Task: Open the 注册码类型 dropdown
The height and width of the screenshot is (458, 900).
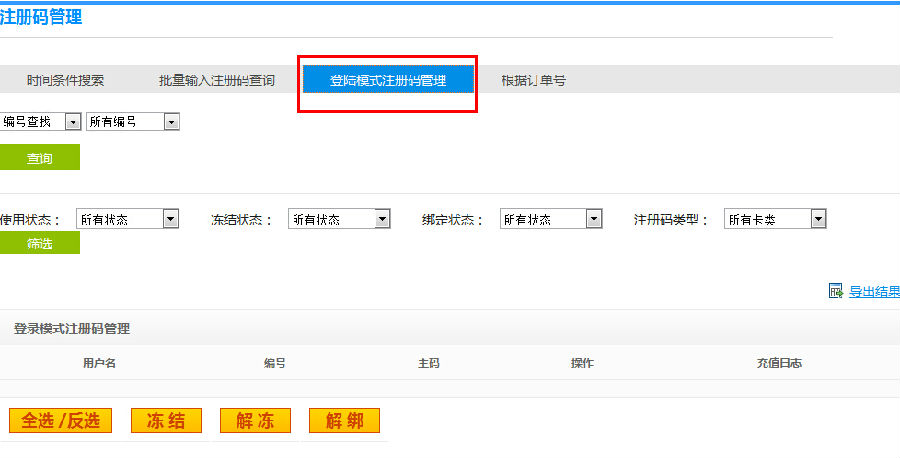Action: [775, 219]
